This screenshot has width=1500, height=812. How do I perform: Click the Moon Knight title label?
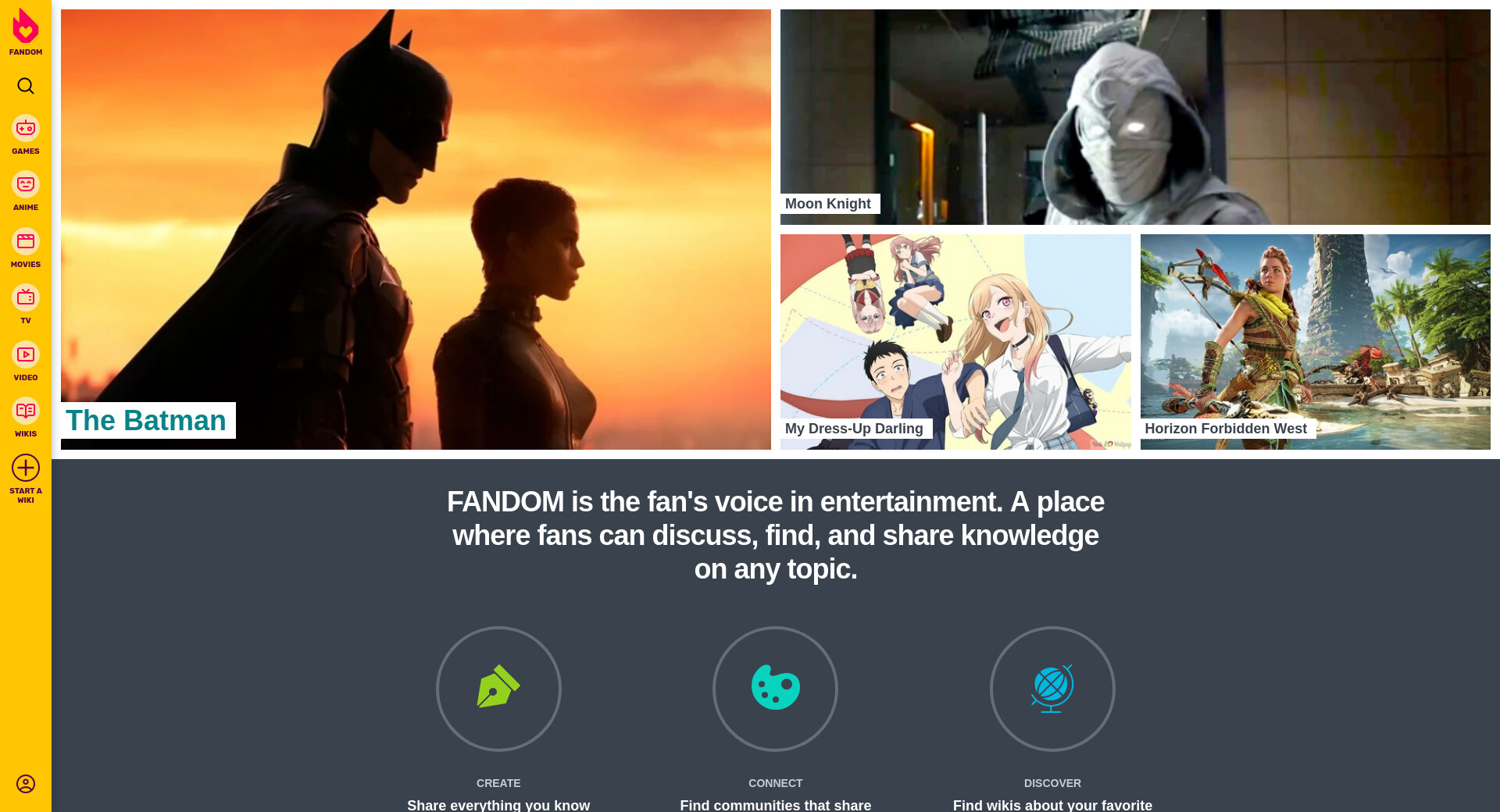829,204
